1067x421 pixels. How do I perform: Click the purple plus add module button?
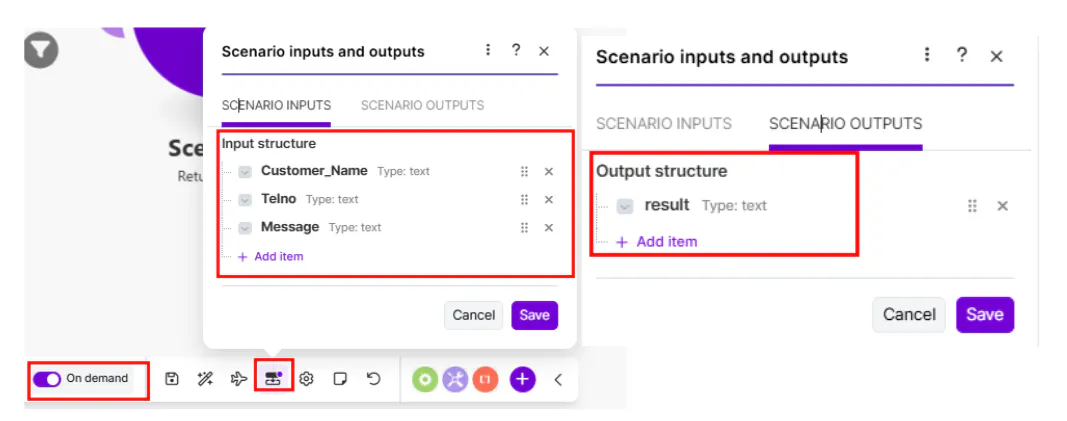pyautogui.click(x=523, y=379)
